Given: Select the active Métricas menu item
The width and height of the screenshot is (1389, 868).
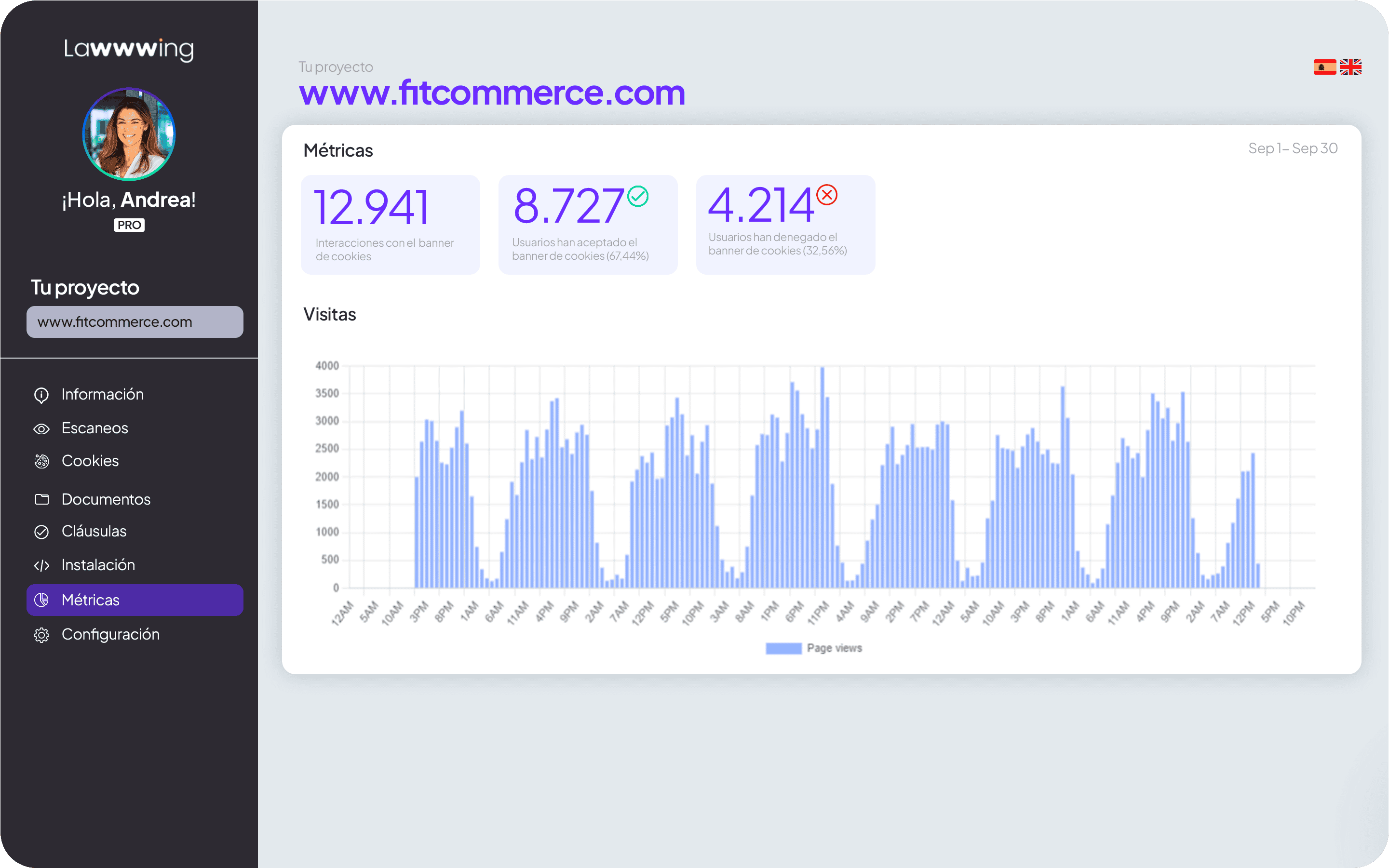Looking at the screenshot, I should coord(135,600).
